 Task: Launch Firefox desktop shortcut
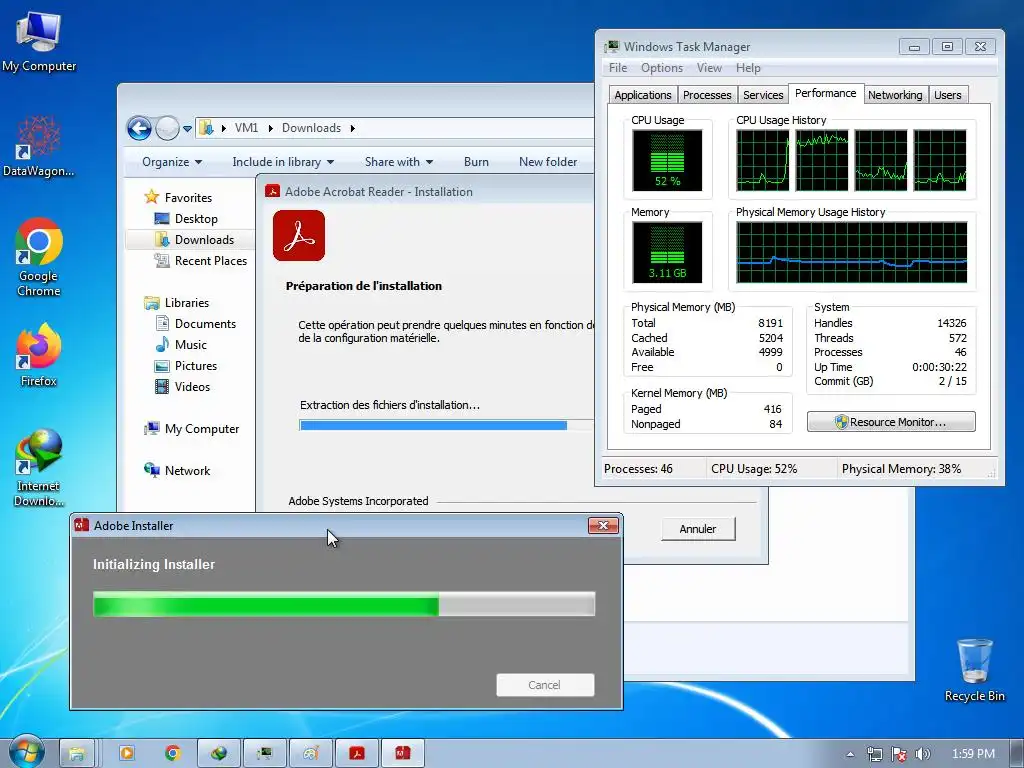click(39, 355)
